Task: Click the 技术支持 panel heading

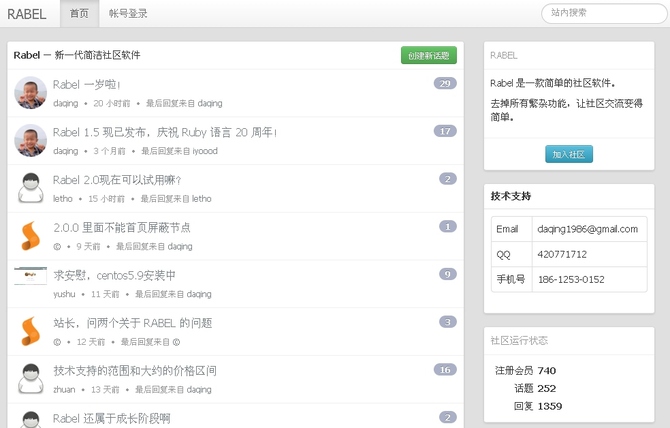Action: (x=511, y=196)
